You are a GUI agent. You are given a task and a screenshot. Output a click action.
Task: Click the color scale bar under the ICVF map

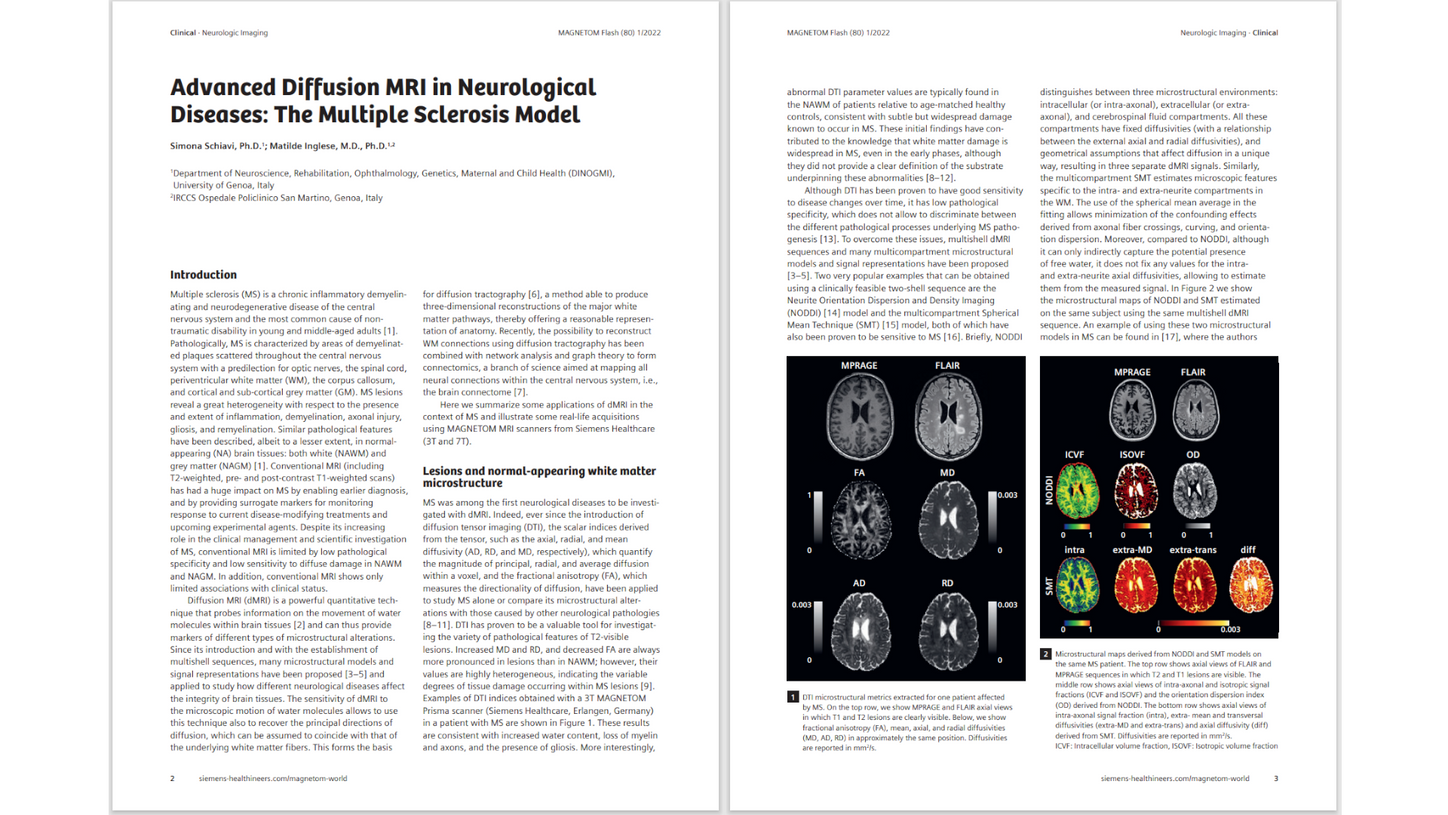click(x=1077, y=526)
